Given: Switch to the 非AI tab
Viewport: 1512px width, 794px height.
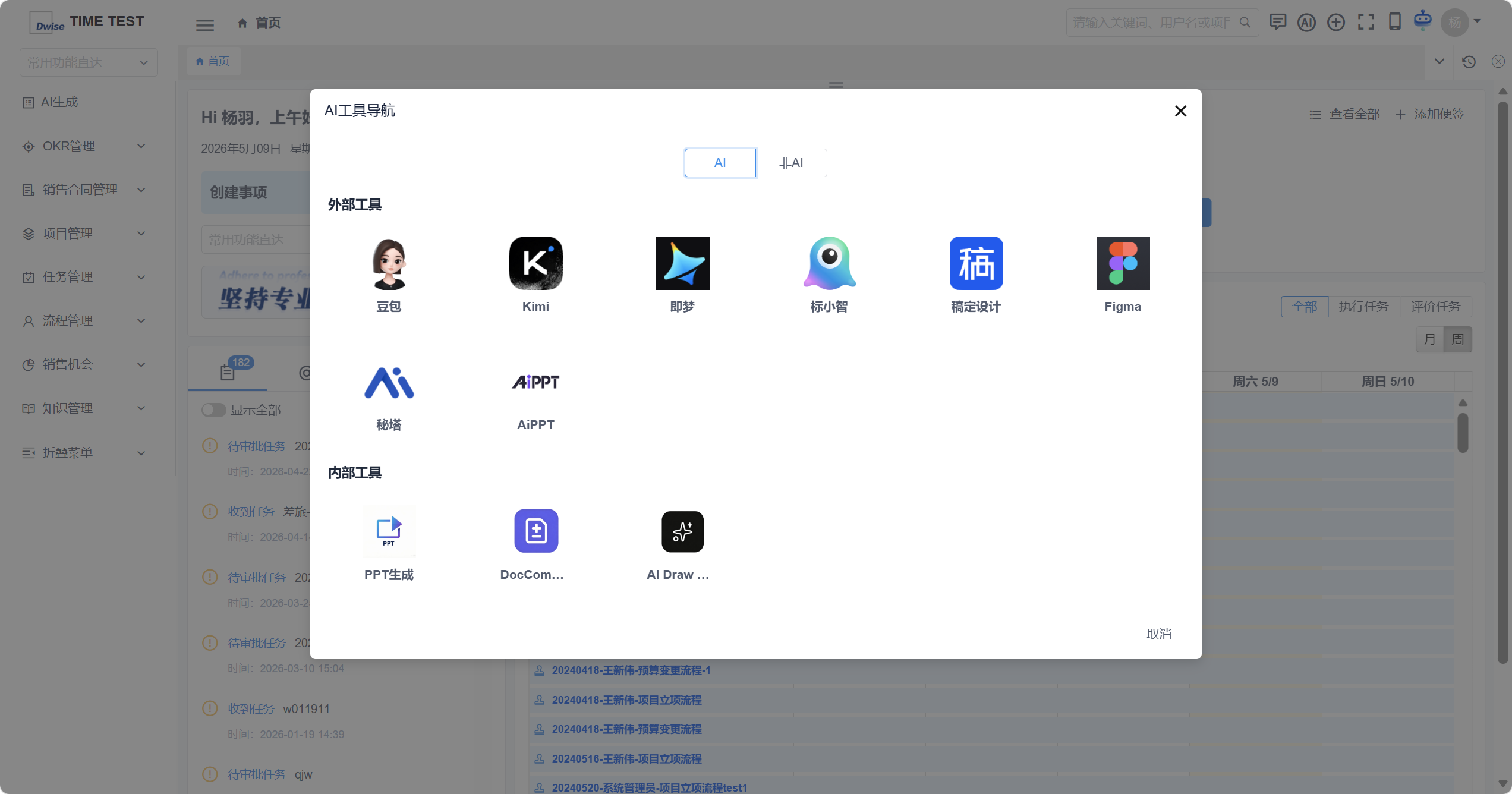Looking at the screenshot, I should tap(791, 163).
